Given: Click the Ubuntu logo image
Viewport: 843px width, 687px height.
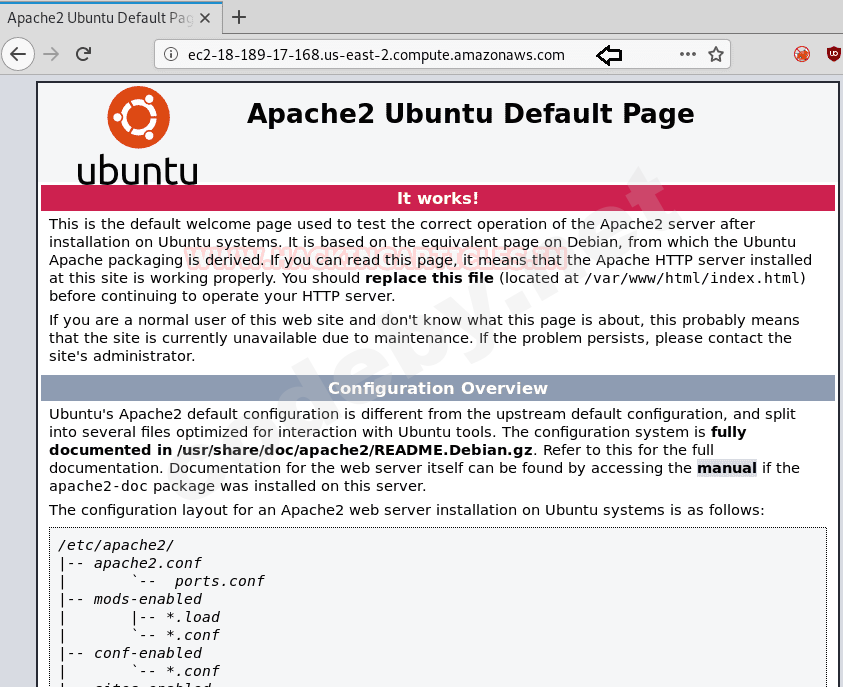Looking at the screenshot, I should (138, 135).
